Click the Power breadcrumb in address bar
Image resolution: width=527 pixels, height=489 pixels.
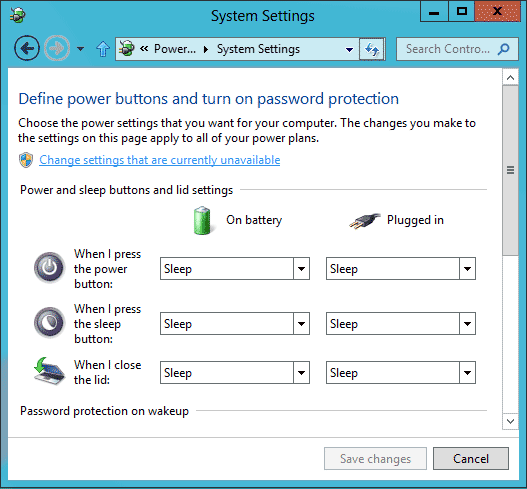[175, 49]
